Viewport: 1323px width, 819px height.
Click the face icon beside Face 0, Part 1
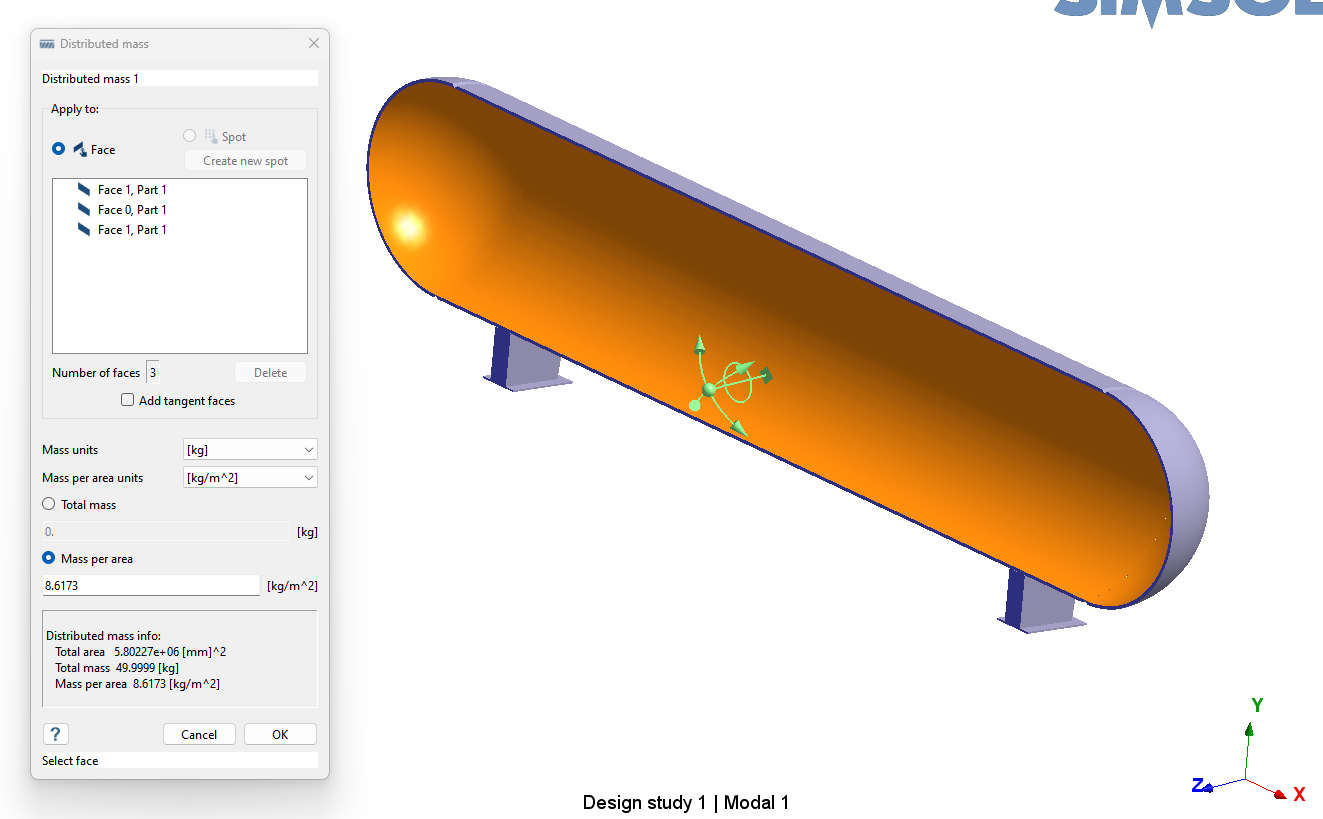tap(84, 210)
